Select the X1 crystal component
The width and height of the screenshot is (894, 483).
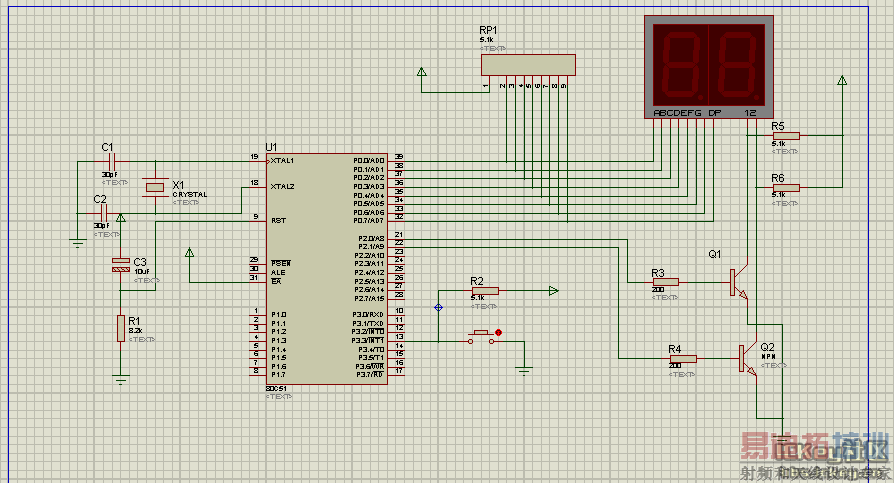pos(155,187)
